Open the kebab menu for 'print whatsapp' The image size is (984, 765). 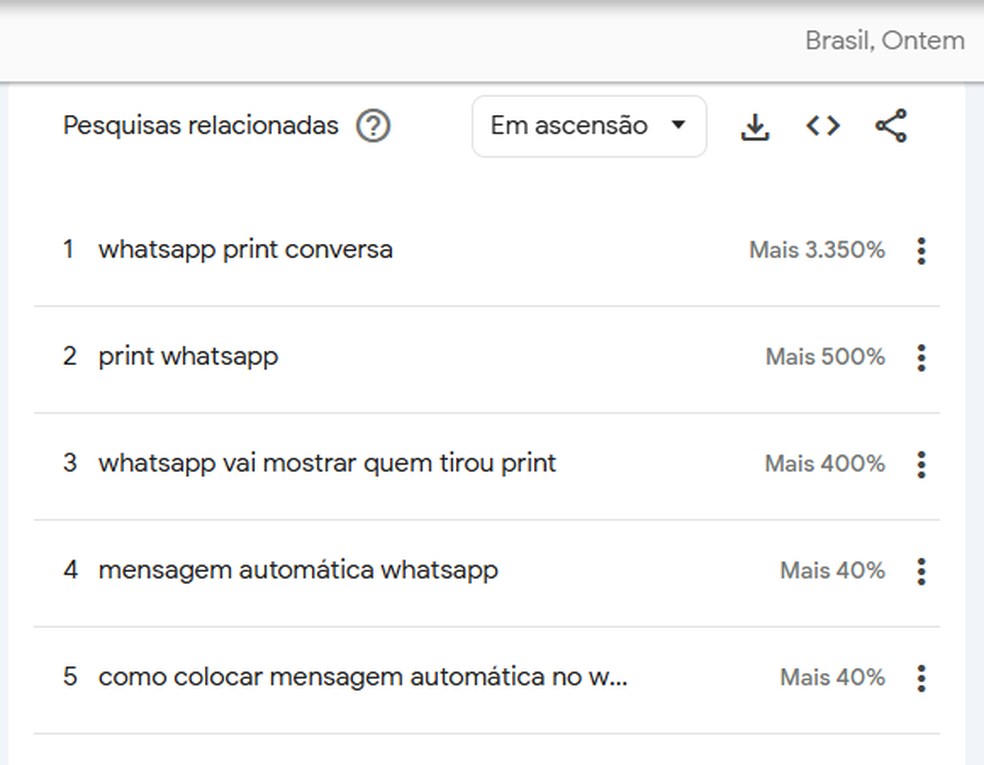pos(921,357)
